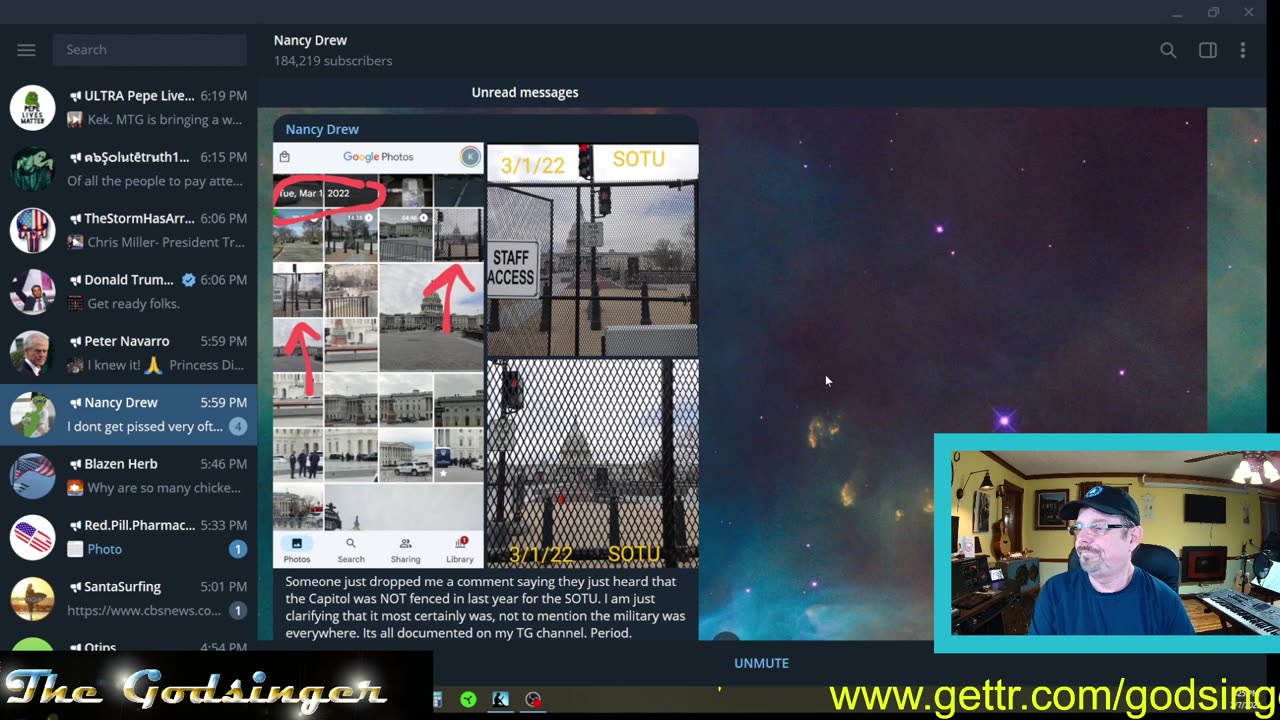This screenshot has height=720, width=1280.
Task: Open the green taskbar app icon
Action: pyautogui.click(x=468, y=700)
